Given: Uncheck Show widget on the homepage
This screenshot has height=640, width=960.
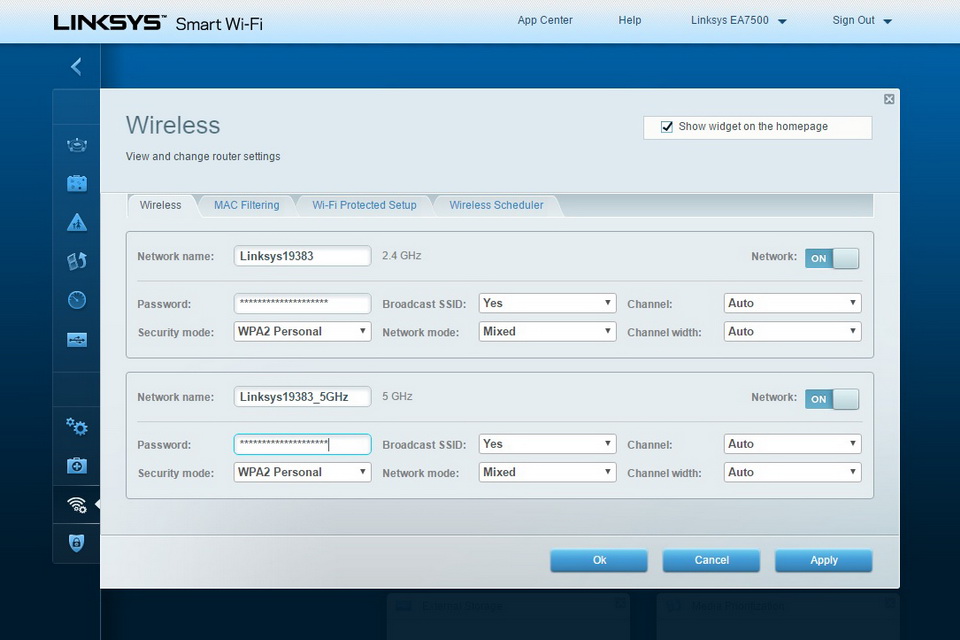Looking at the screenshot, I should click(x=667, y=127).
